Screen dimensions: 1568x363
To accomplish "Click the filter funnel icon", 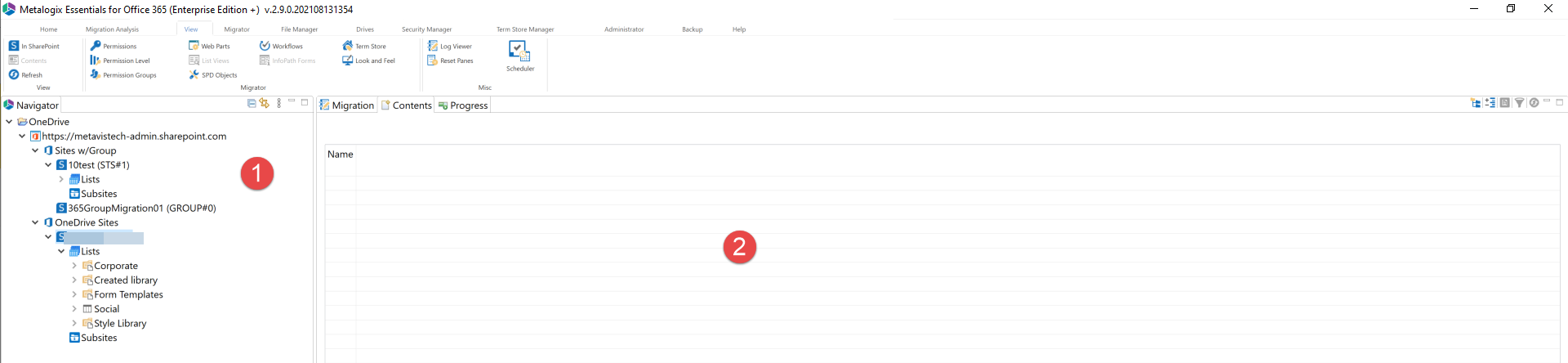I will tap(1519, 103).
